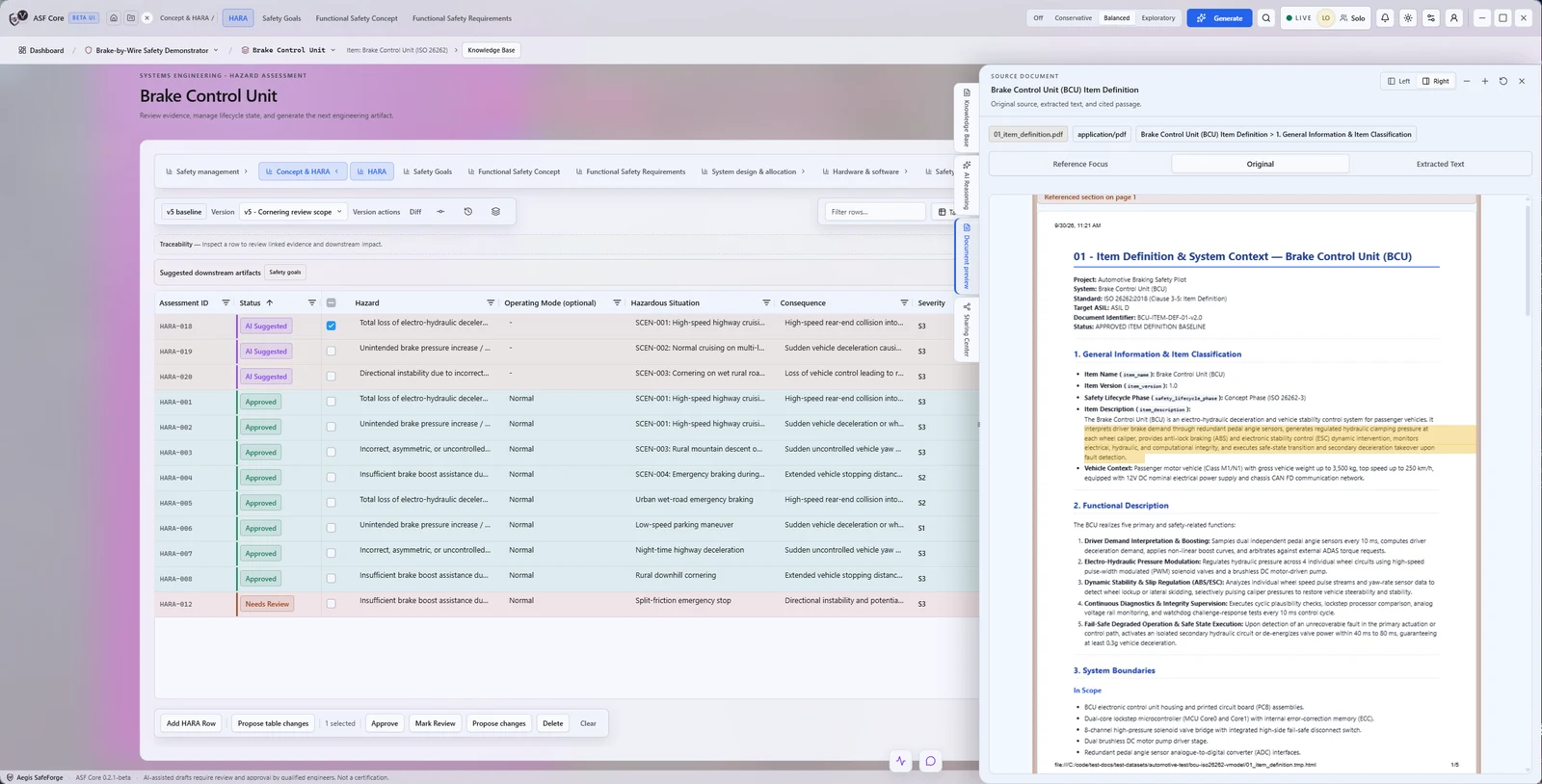1542x784 pixels.
Task: Open Functional Safety Concept in title bar
Action: pos(357,18)
